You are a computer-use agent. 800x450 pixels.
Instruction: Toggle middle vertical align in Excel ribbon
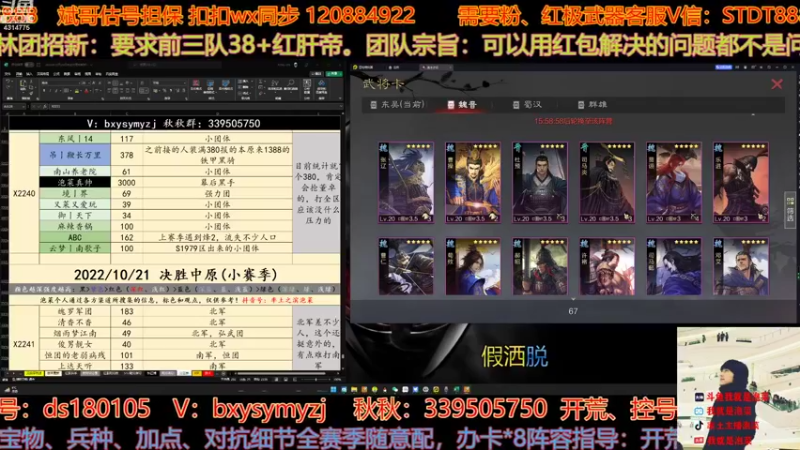click(115, 83)
